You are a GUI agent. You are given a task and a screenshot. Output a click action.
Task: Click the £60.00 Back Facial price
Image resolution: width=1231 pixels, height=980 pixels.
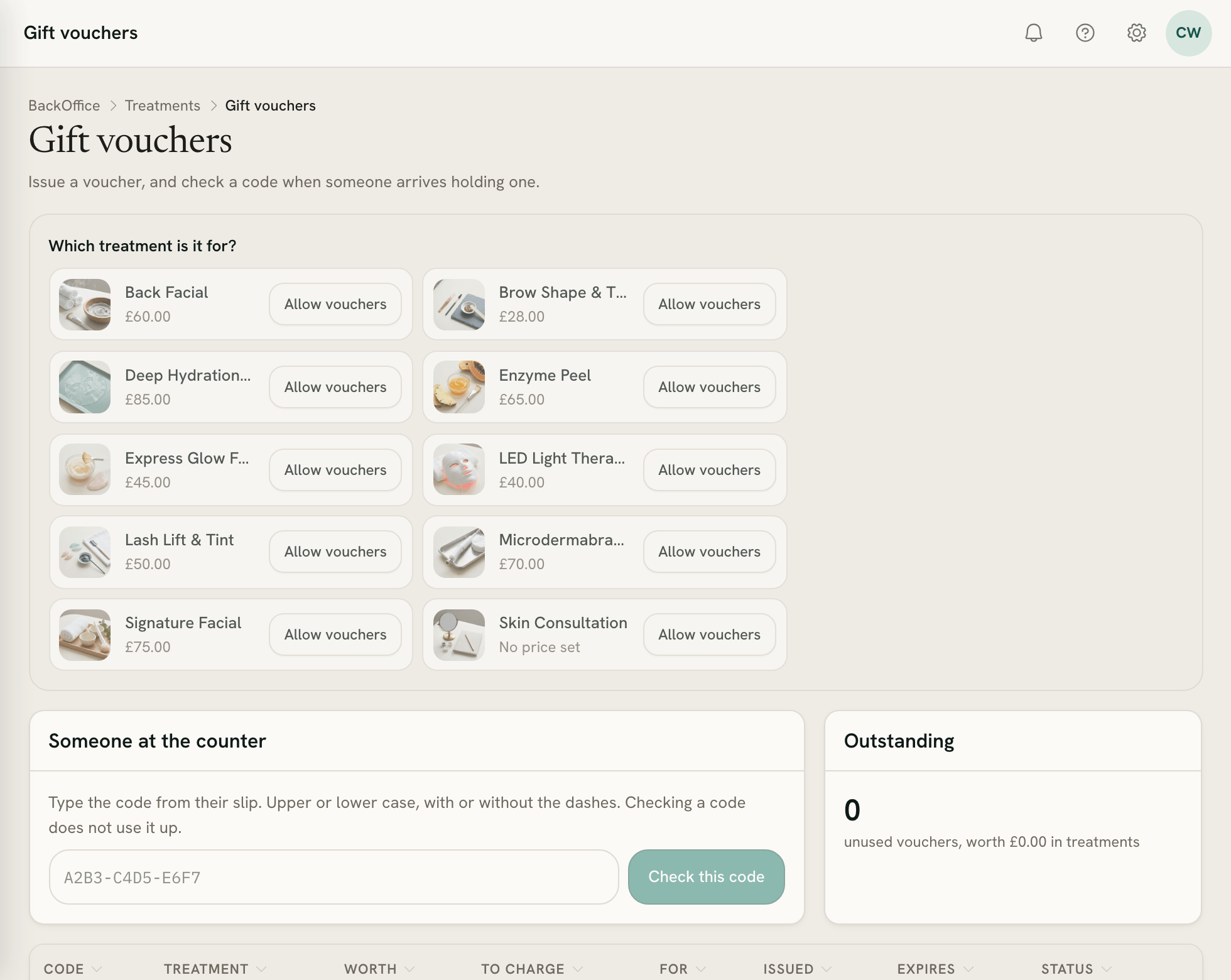(x=148, y=317)
